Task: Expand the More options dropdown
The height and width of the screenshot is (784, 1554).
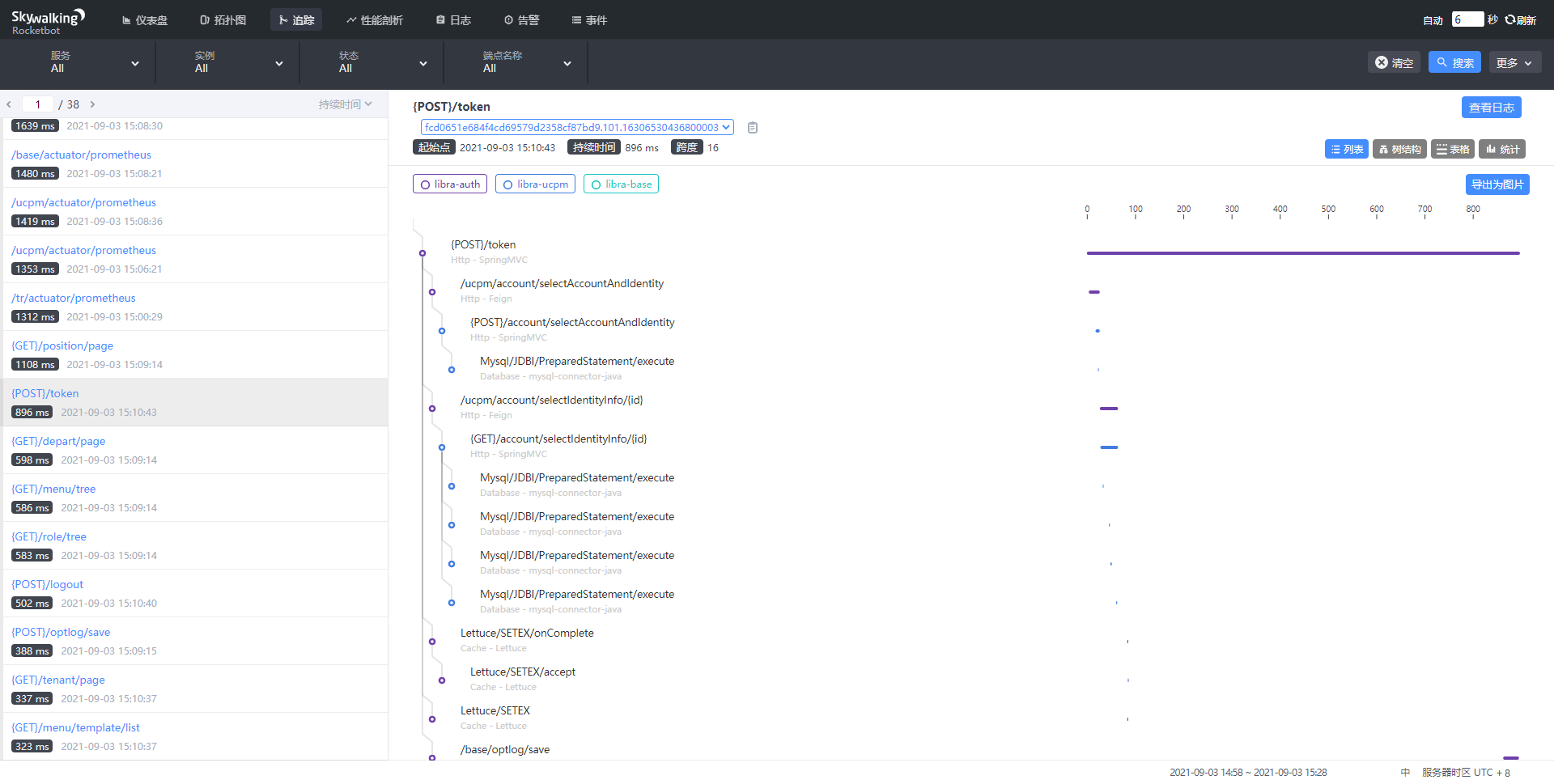Action: [1515, 63]
